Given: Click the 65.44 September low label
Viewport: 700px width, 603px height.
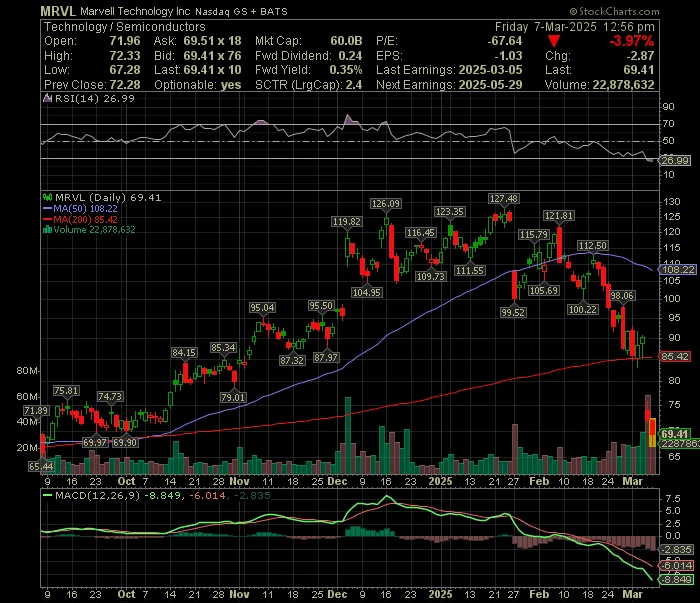Looking at the screenshot, I should point(41,466).
